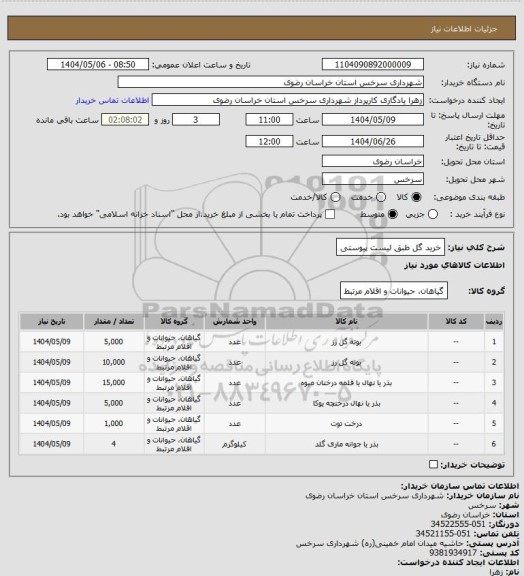This screenshot has width=524, height=576.
Task: Select row 1 item name بوته گل رز
Action: coord(346,342)
